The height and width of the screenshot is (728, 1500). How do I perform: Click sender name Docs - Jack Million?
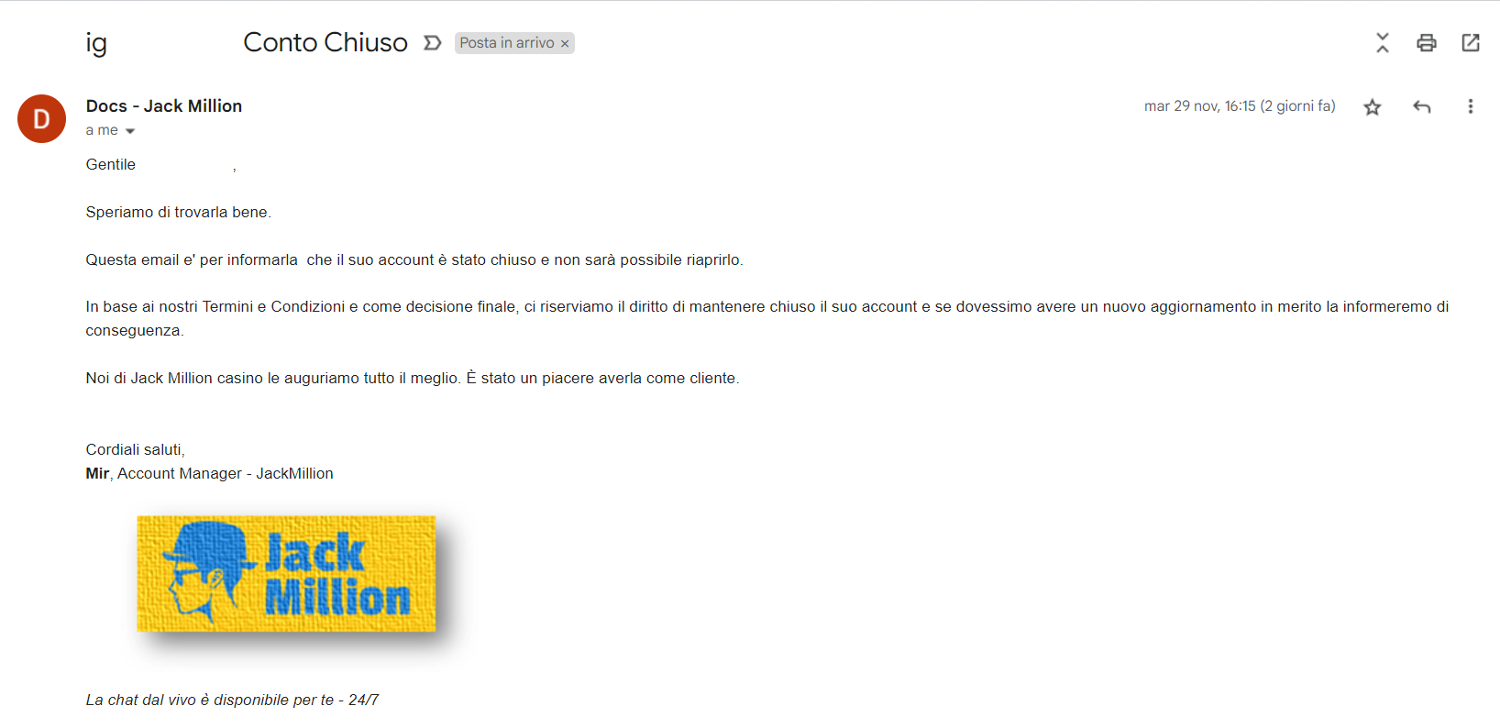tap(164, 106)
